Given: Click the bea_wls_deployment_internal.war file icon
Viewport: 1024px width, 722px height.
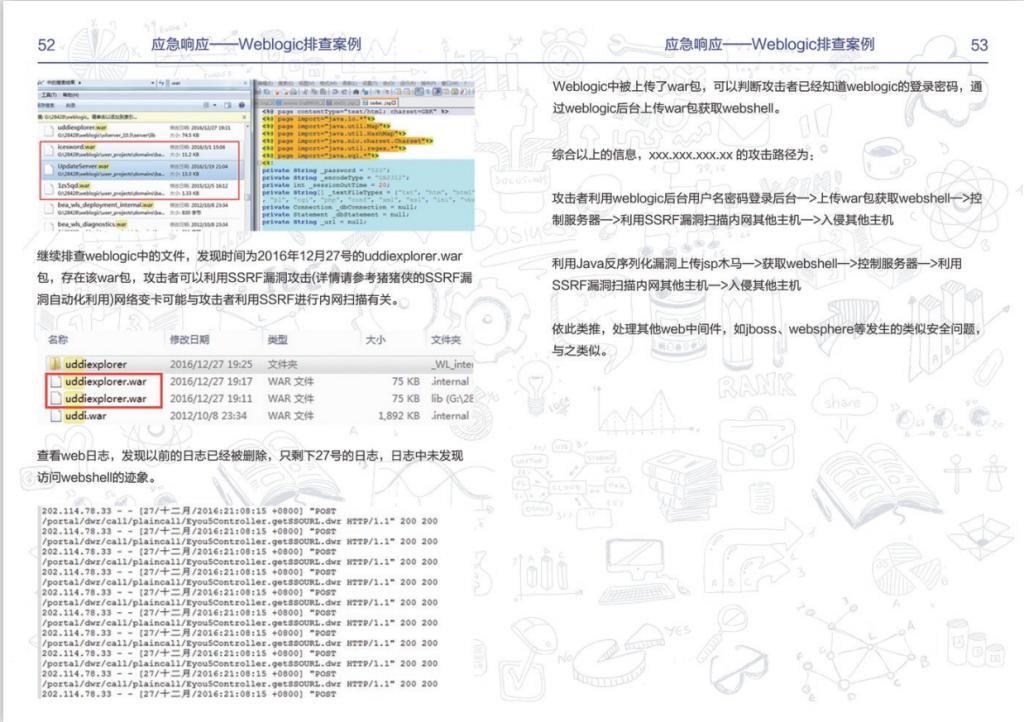Looking at the screenshot, I should (50, 206).
